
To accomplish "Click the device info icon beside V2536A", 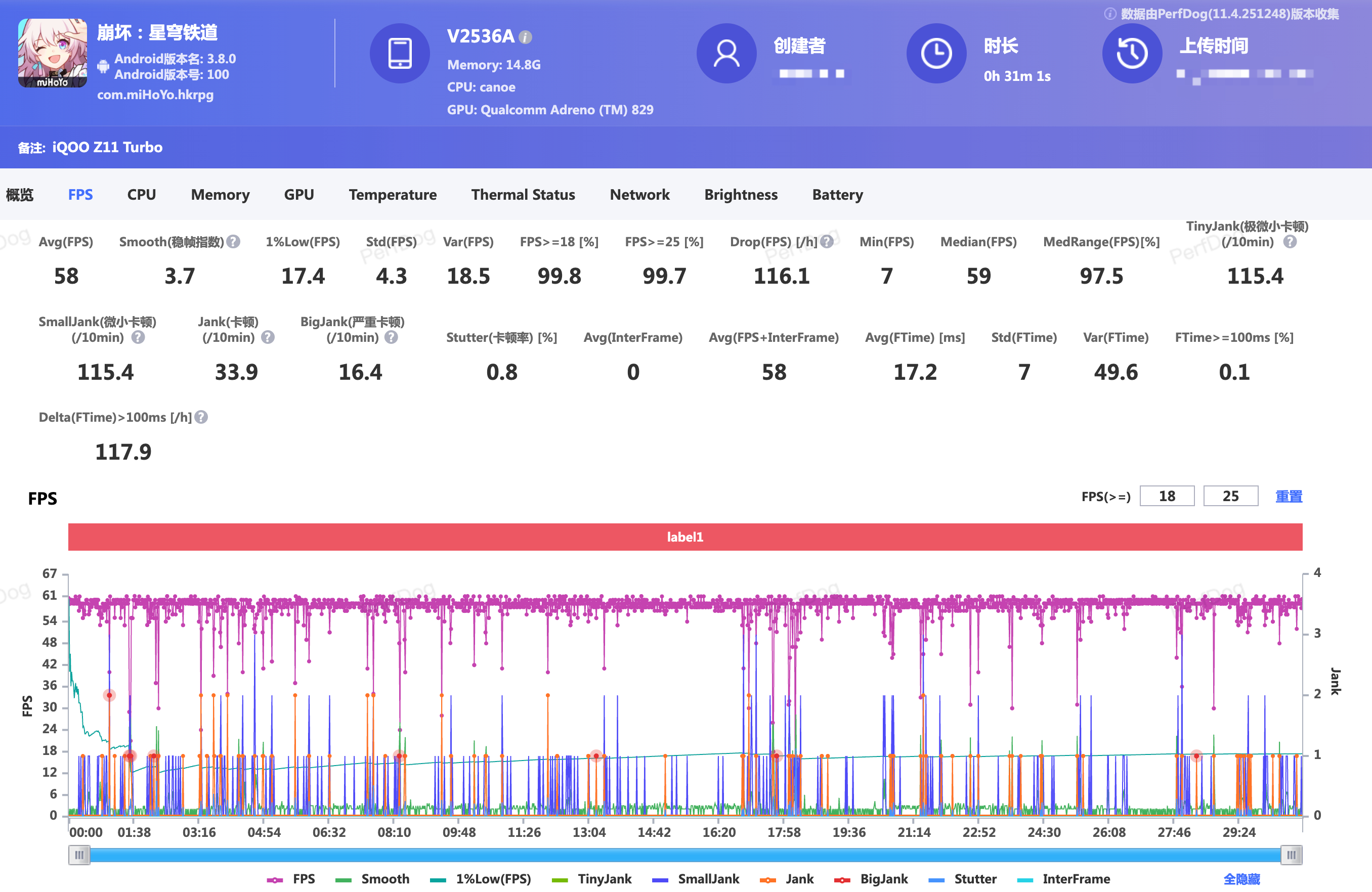I will tap(525, 37).
